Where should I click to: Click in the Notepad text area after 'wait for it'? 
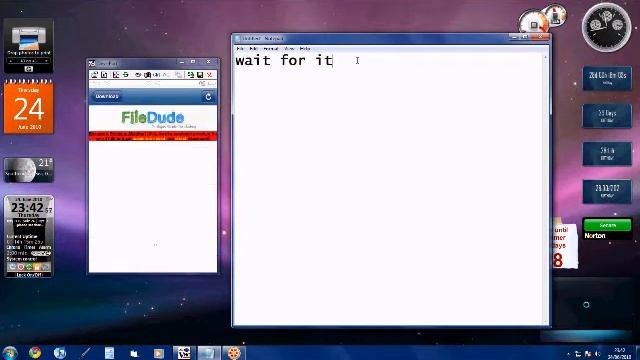pos(388,188)
